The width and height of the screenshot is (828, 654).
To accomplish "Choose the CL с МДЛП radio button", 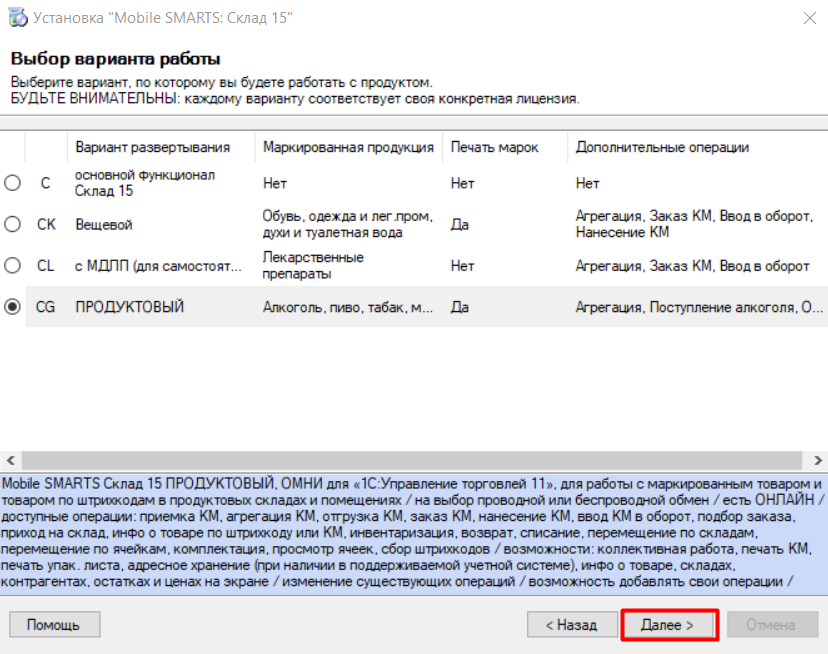I will tap(12, 266).
